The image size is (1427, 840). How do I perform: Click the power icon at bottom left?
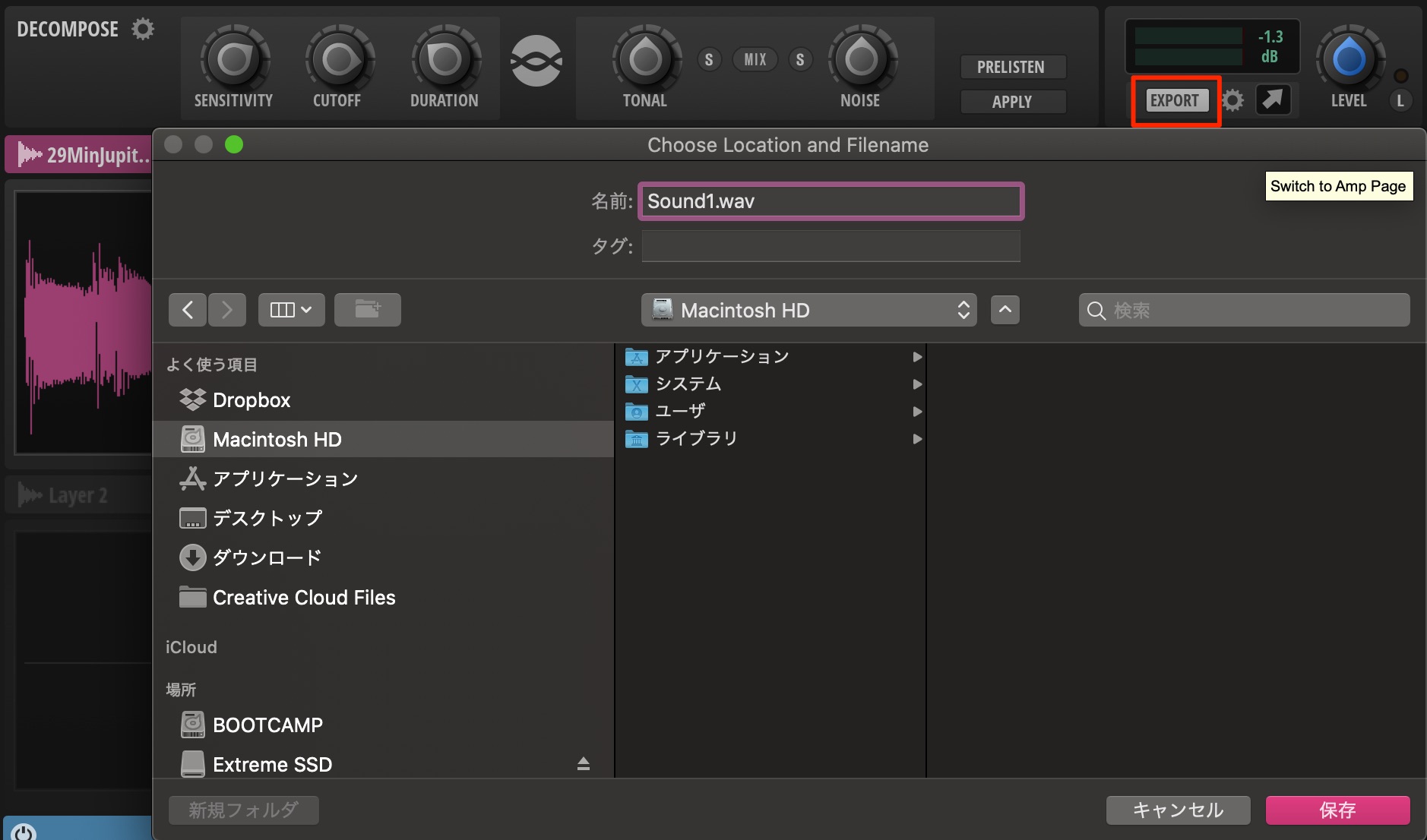[x=24, y=832]
